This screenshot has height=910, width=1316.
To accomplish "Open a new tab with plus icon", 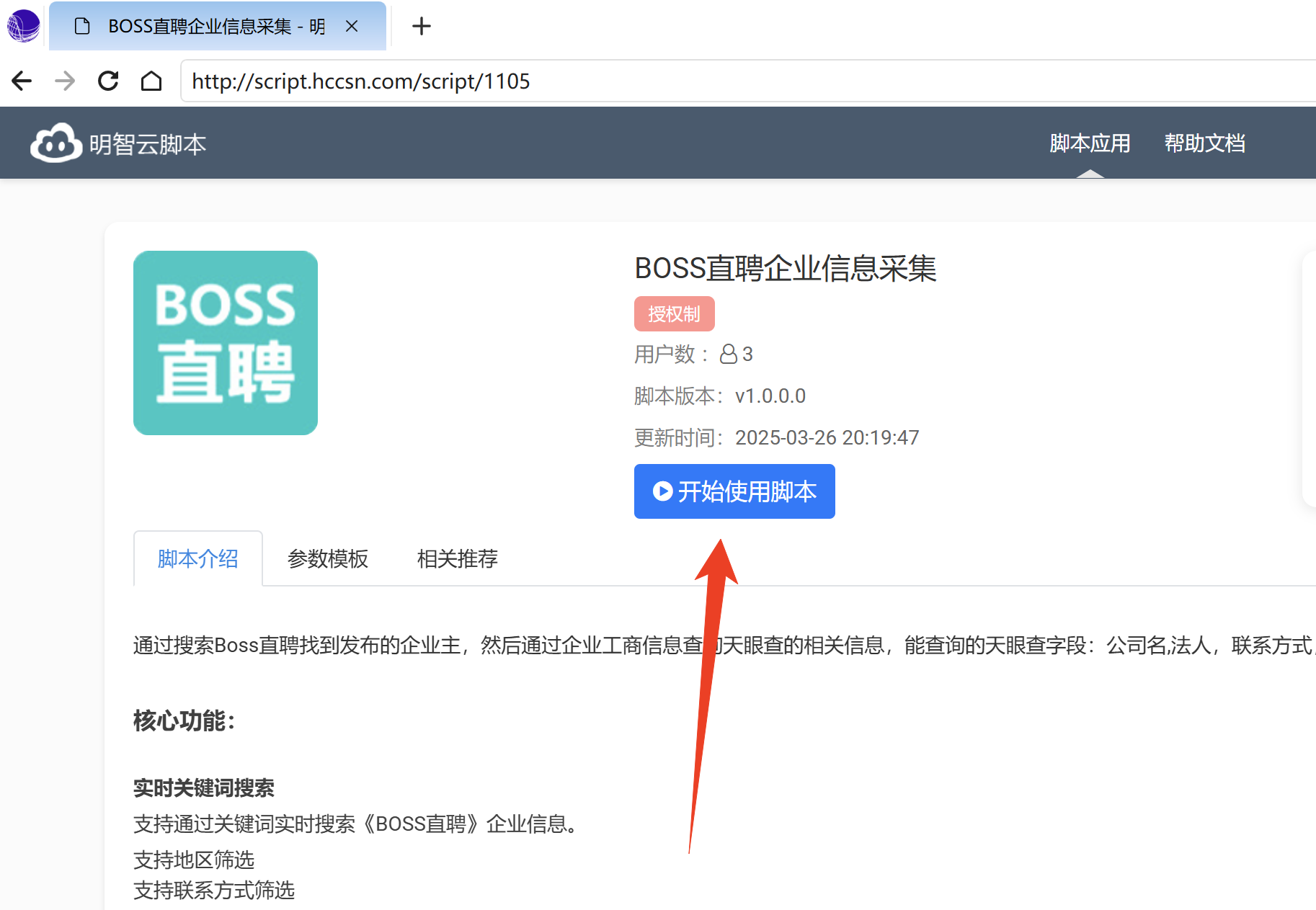I will (x=422, y=27).
